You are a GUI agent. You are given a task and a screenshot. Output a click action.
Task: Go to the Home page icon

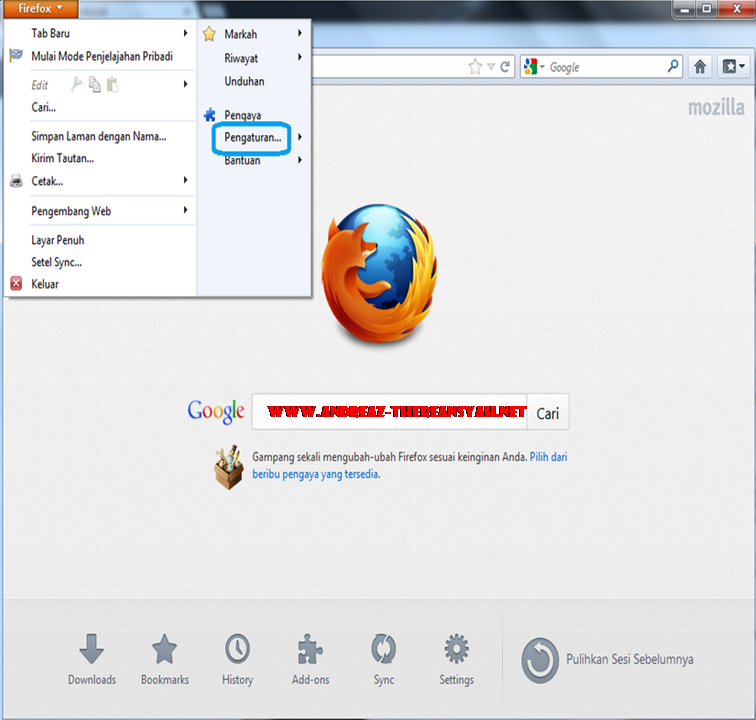(x=700, y=67)
